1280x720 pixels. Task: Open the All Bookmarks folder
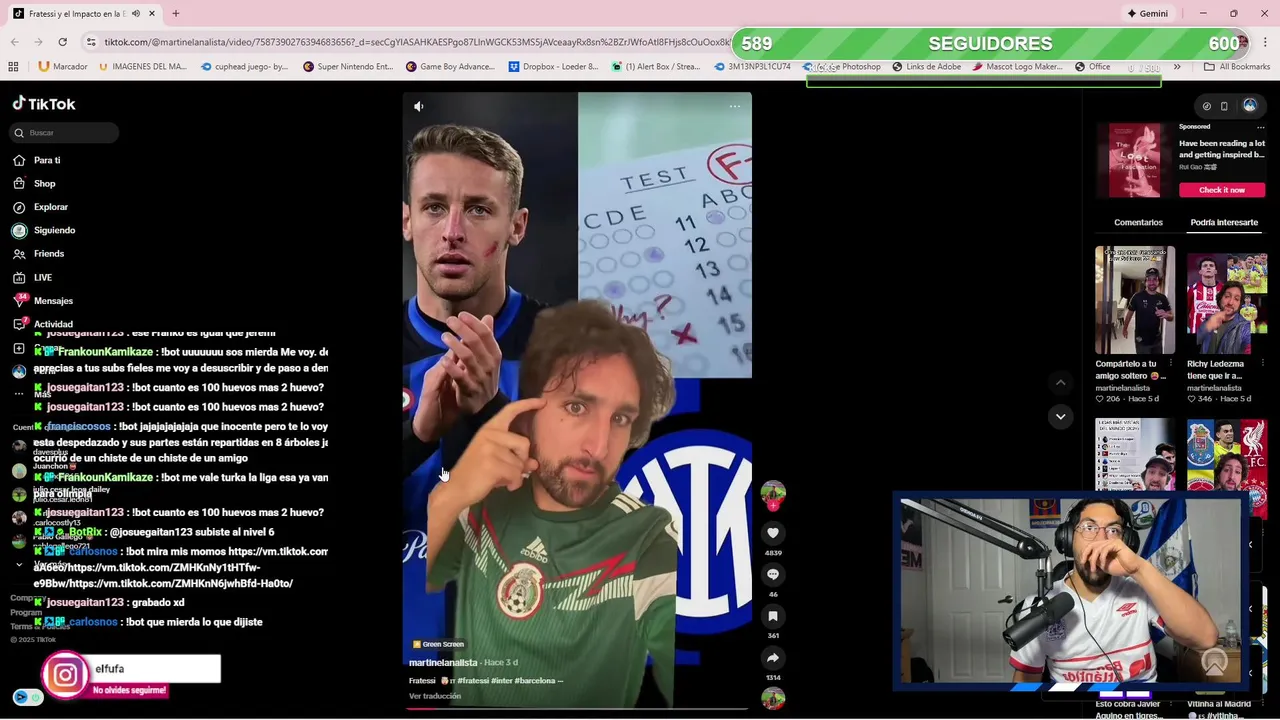[1237, 67]
